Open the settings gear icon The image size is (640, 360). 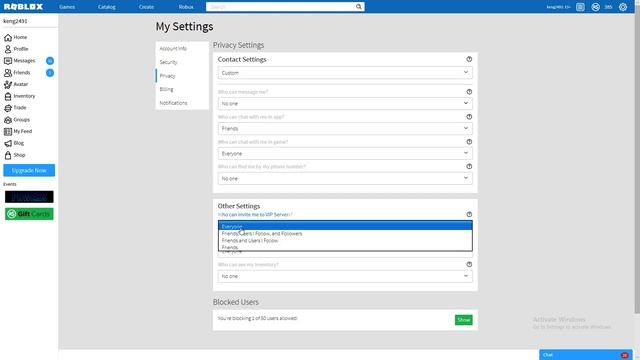(622, 7)
